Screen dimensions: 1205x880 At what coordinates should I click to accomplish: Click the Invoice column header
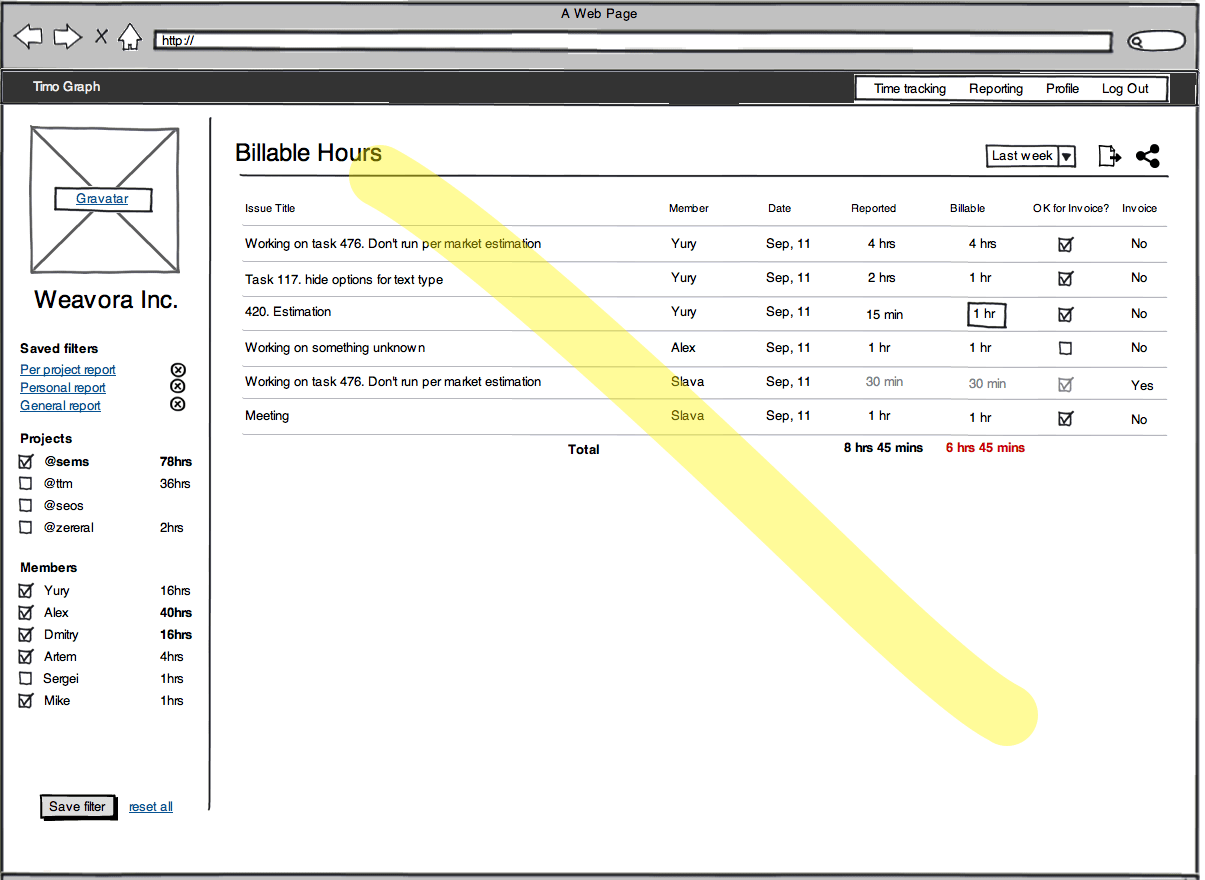[1139, 209]
